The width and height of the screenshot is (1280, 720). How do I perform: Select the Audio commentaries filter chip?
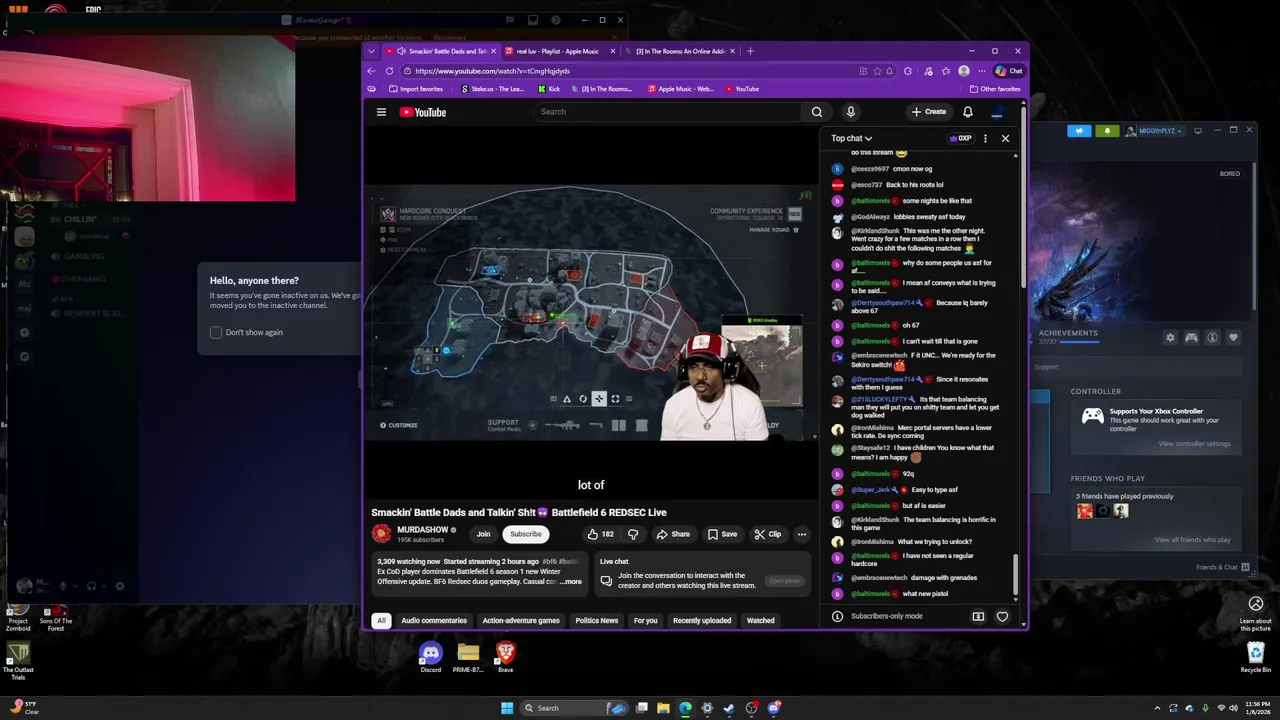click(434, 620)
